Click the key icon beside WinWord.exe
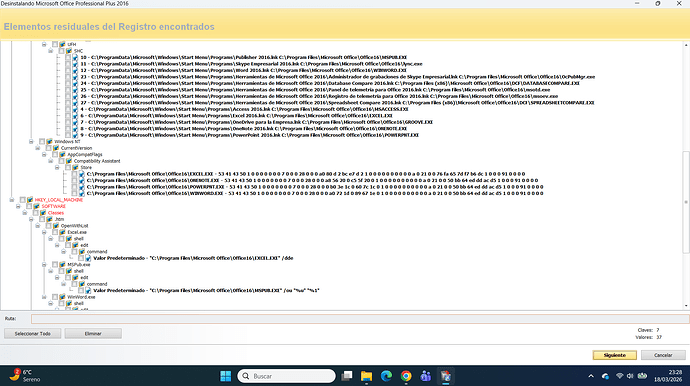 pyautogui.click(x=62, y=297)
